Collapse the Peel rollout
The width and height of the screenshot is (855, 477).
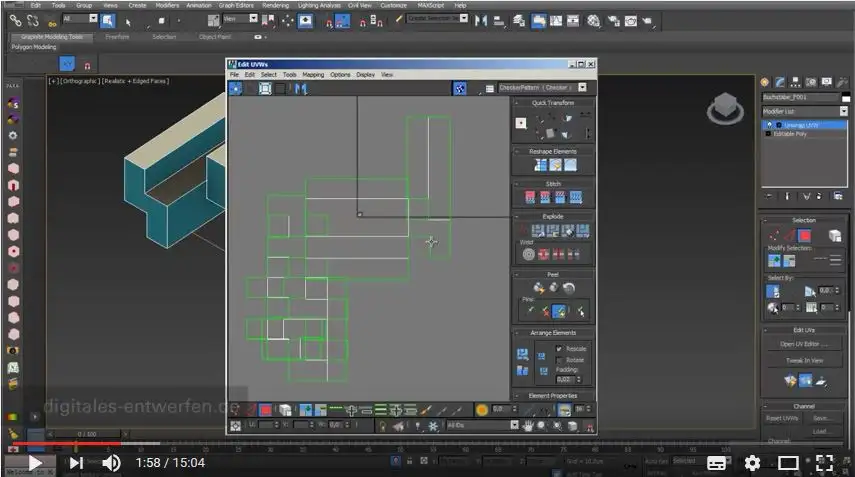click(516, 275)
